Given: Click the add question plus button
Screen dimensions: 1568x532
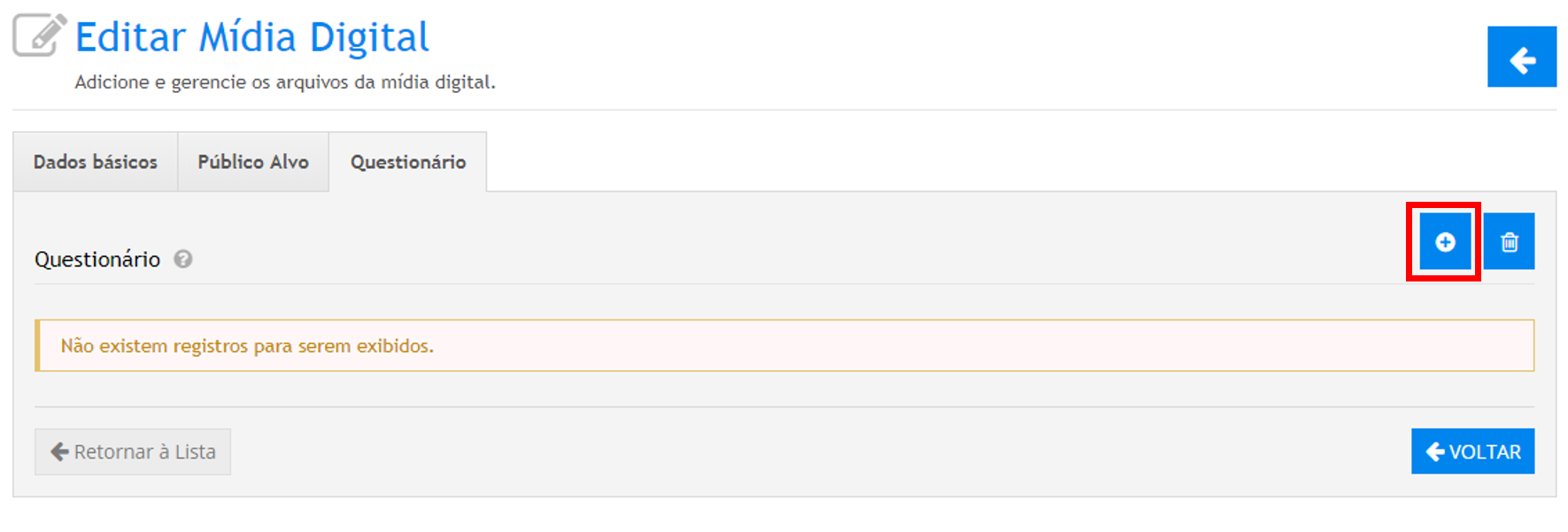Looking at the screenshot, I should tap(1444, 242).
